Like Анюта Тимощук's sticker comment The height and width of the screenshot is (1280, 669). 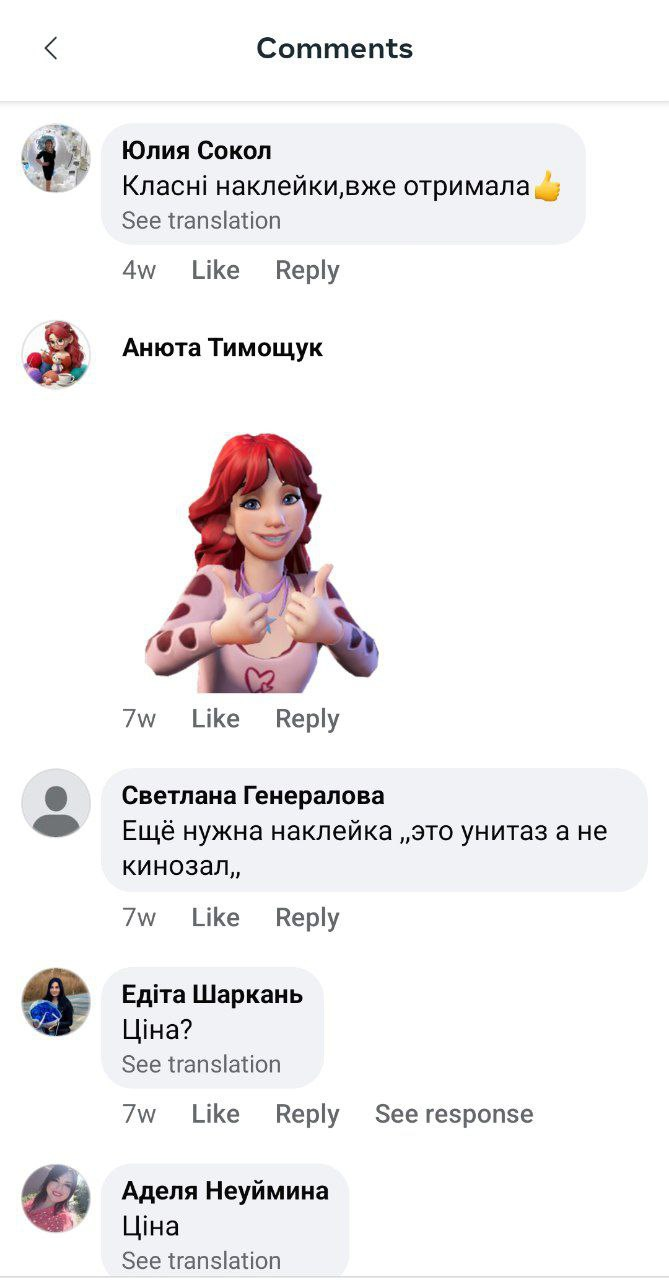pyautogui.click(x=216, y=718)
